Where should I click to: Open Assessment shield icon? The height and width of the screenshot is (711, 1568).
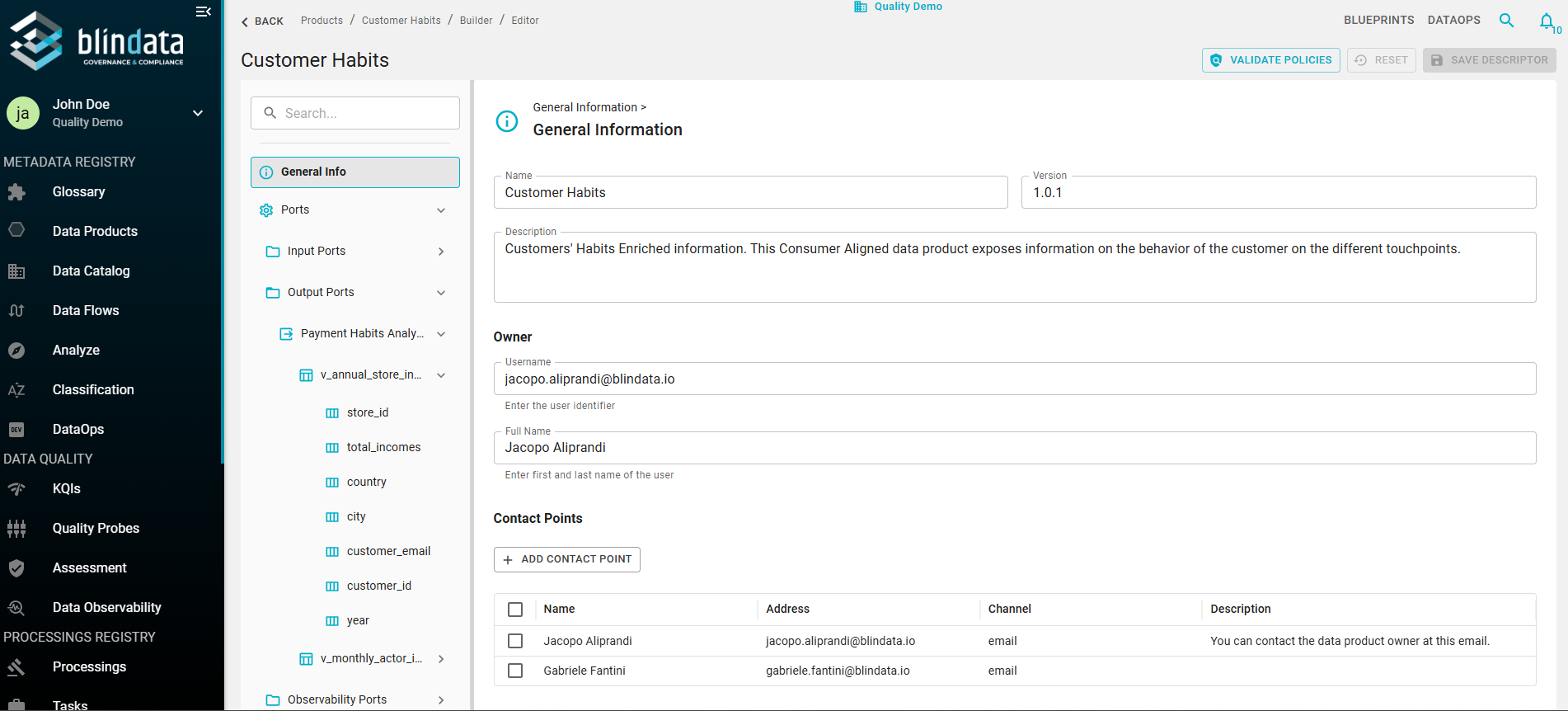pos(16,568)
